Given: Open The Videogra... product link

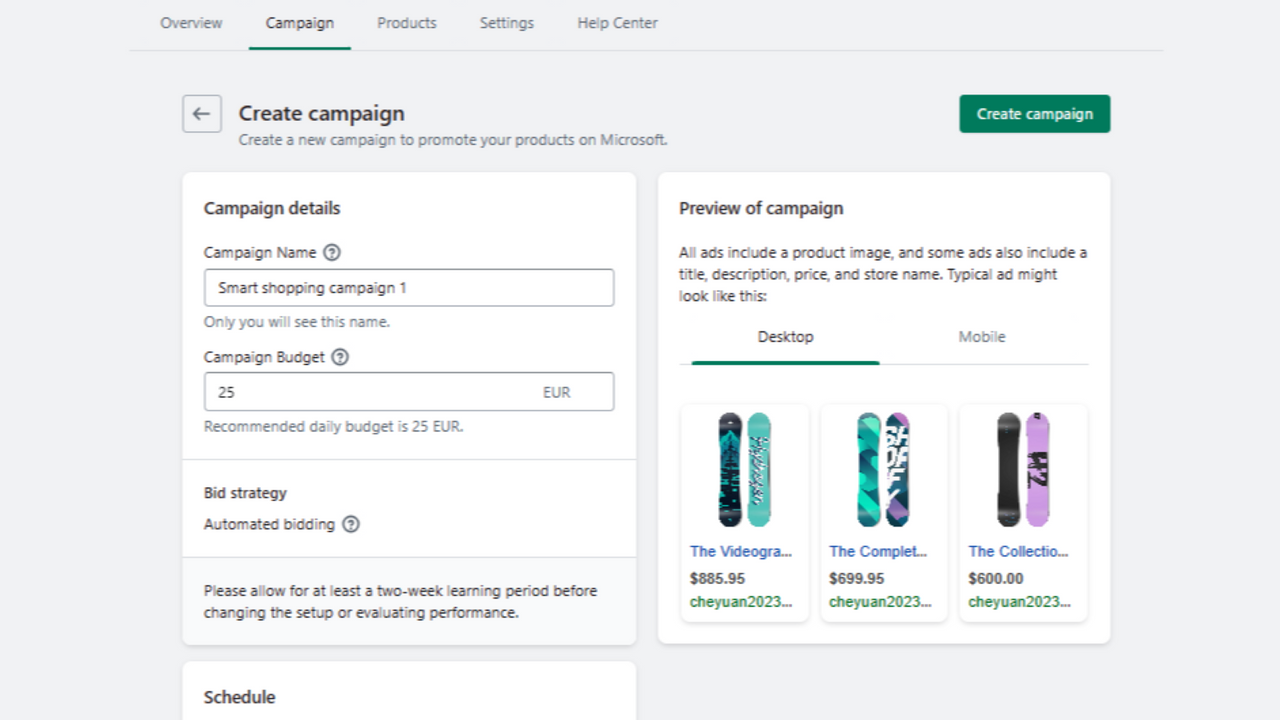Looking at the screenshot, I should (738, 551).
